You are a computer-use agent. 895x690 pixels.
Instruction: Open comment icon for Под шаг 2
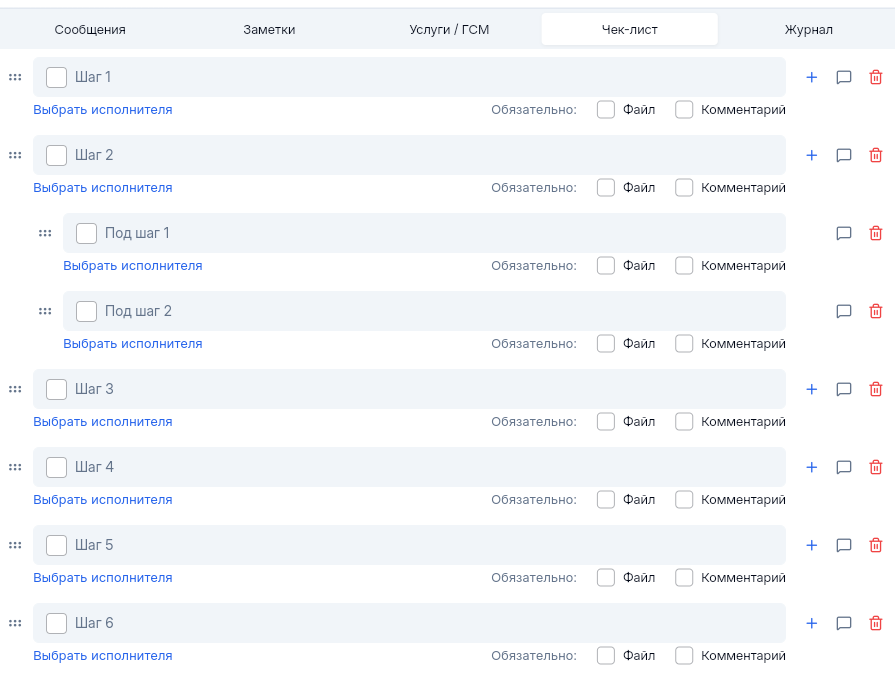point(843,311)
